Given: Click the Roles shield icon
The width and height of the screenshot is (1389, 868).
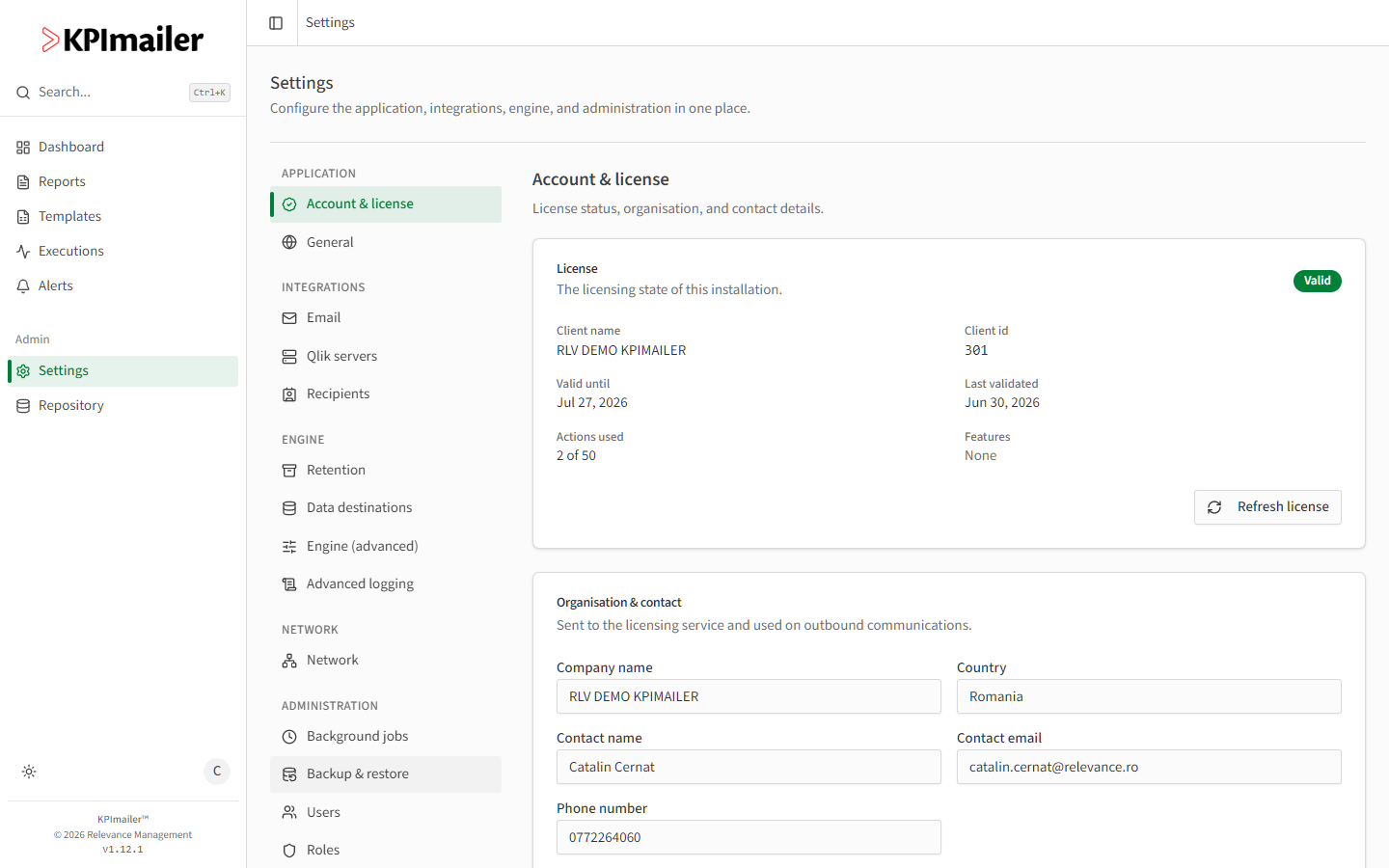Looking at the screenshot, I should tap(289, 851).
